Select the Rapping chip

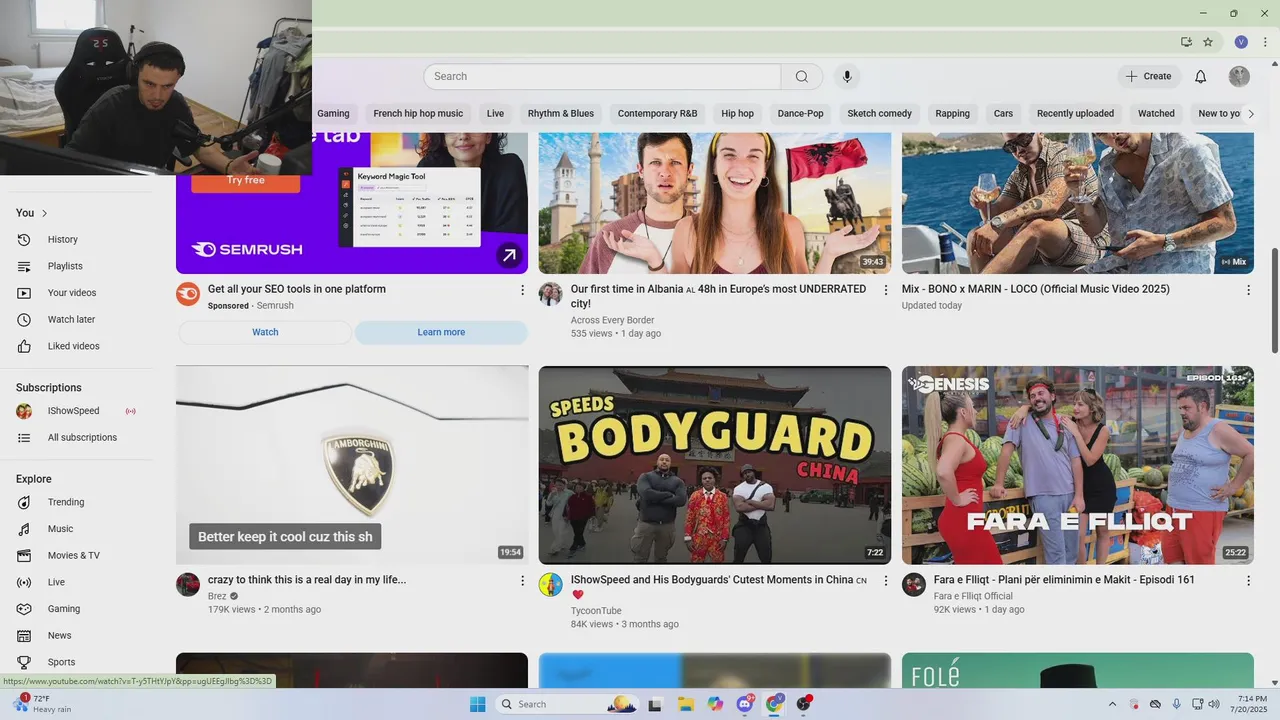coord(952,114)
